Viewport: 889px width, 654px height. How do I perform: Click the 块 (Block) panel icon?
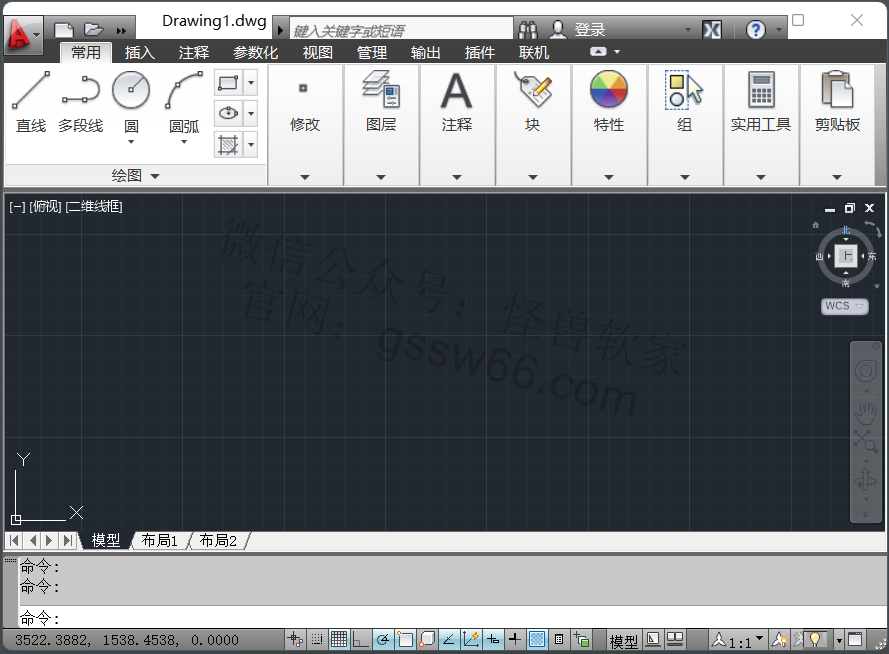pyautogui.click(x=533, y=91)
